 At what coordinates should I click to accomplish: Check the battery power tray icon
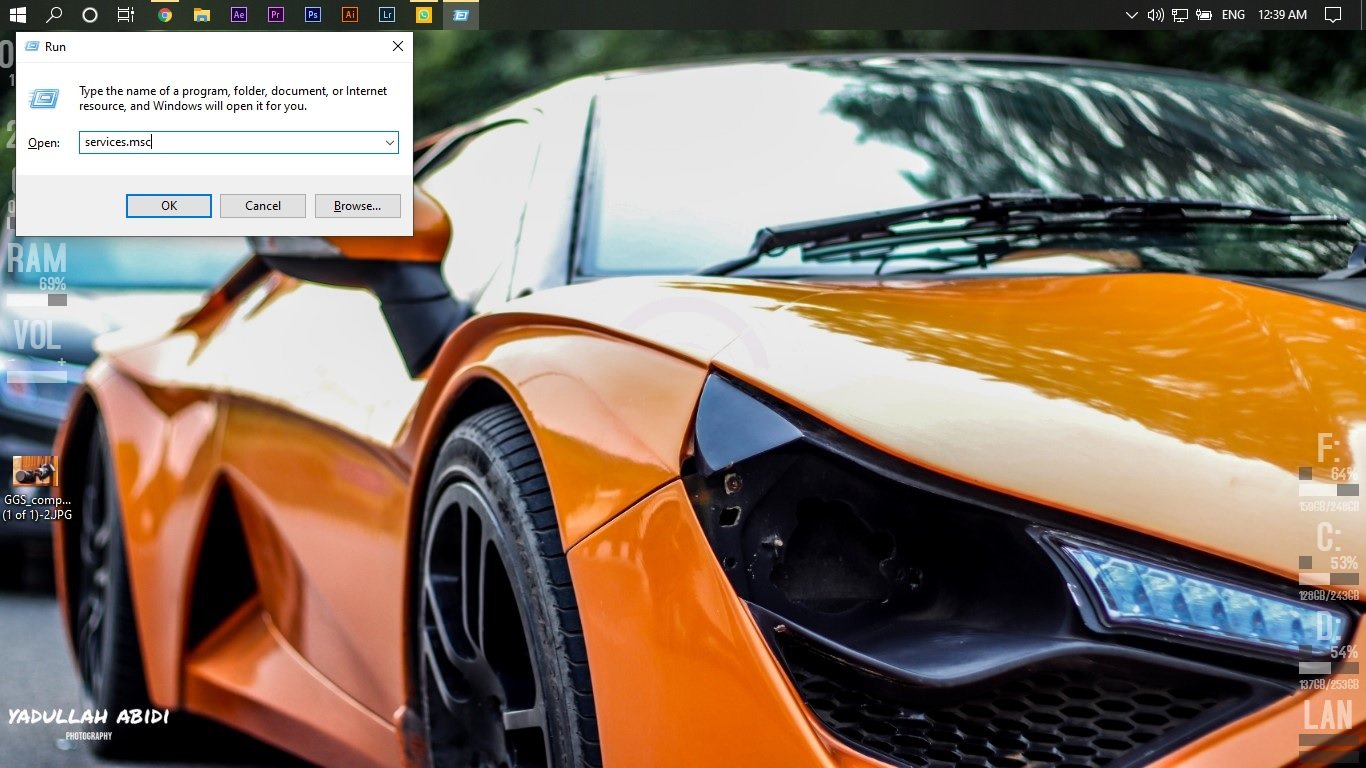(1205, 15)
